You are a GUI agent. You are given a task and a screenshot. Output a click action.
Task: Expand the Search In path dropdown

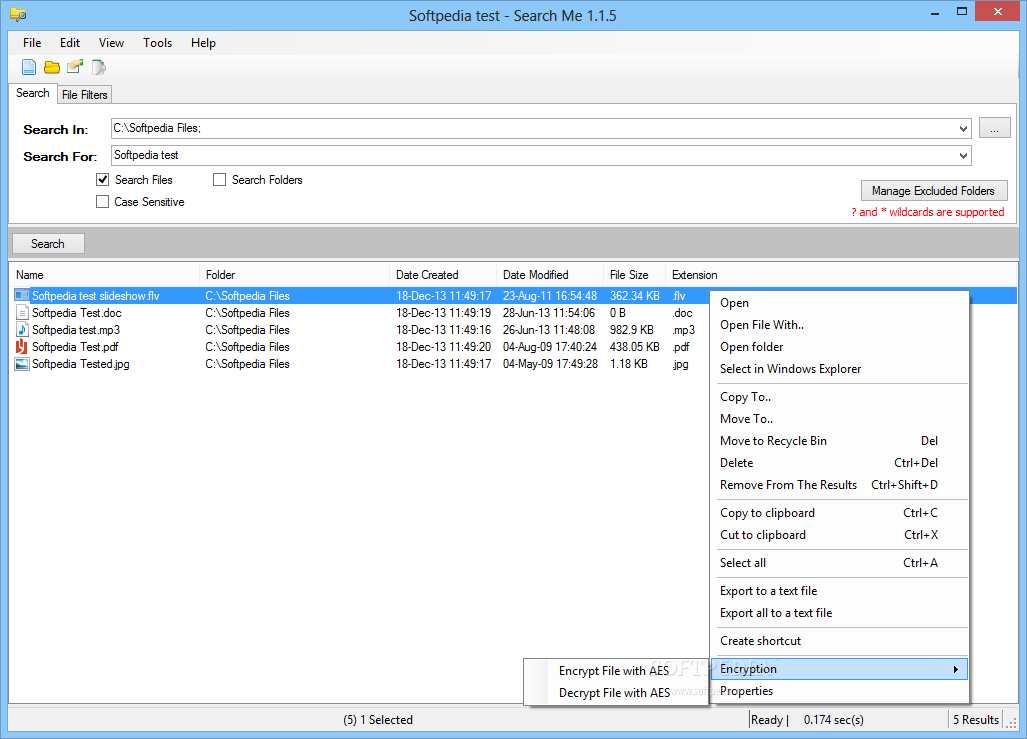click(963, 128)
